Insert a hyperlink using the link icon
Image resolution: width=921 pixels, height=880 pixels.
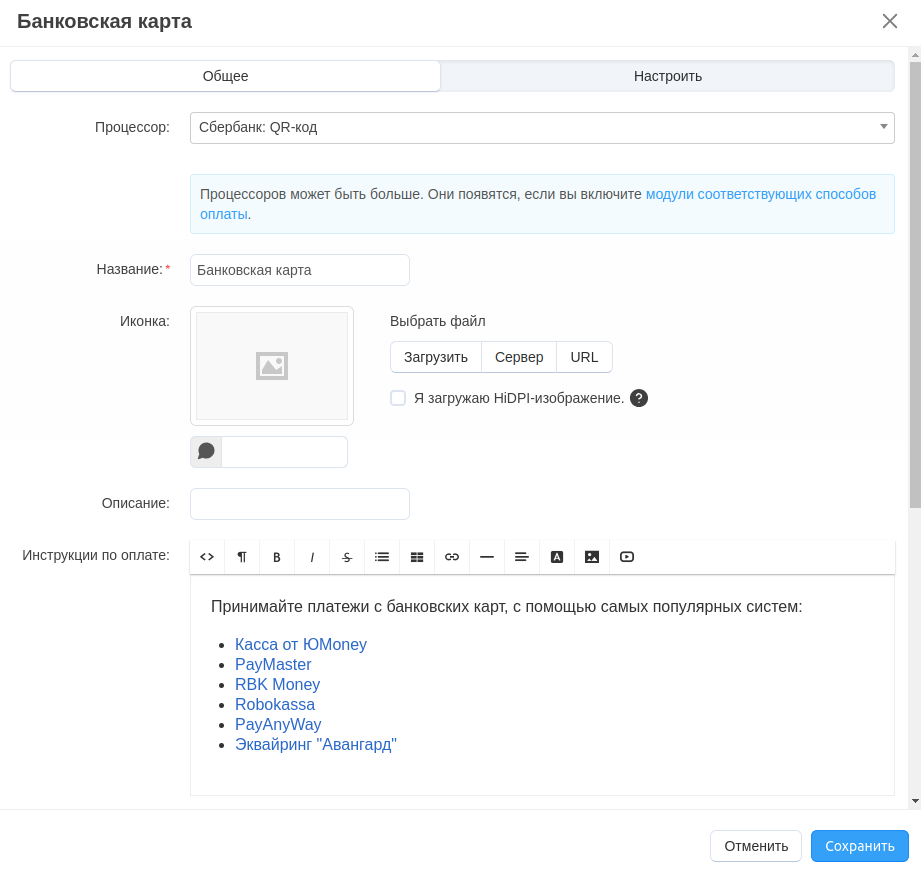[452, 557]
